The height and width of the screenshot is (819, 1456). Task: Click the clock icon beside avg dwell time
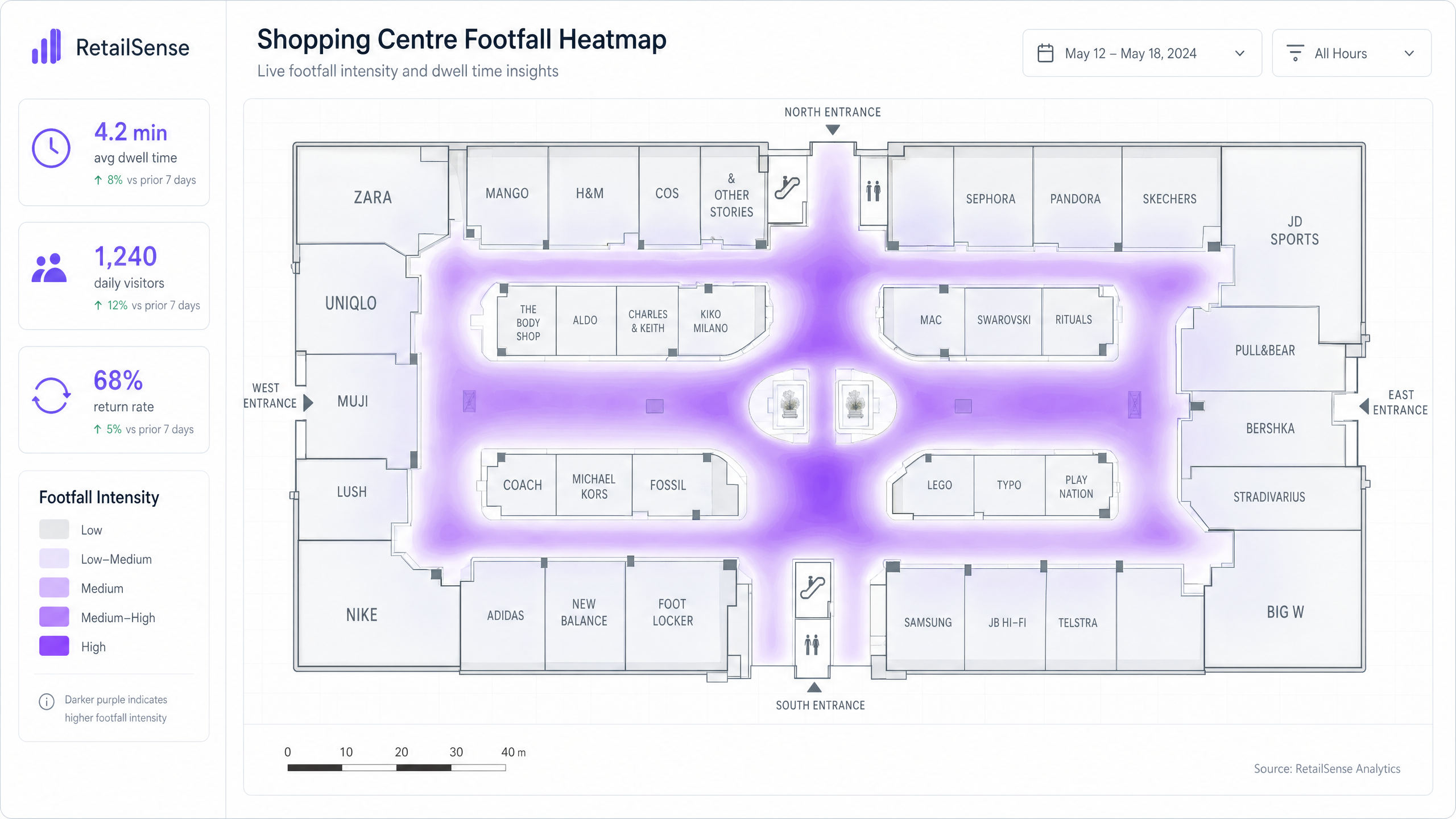tap(51, 149)
